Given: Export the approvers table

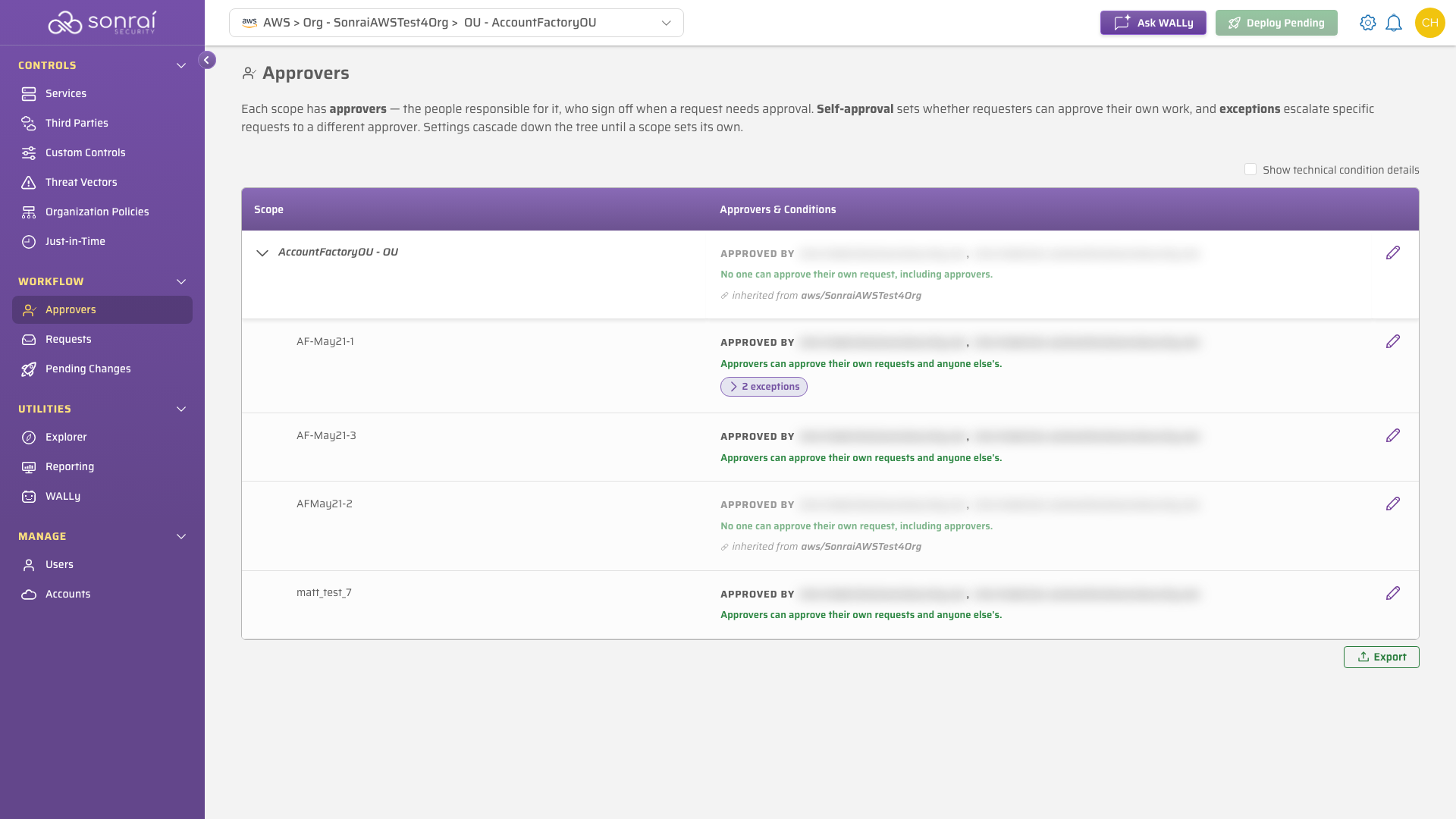Looking at the screenshot, I should click(1381, 657).
